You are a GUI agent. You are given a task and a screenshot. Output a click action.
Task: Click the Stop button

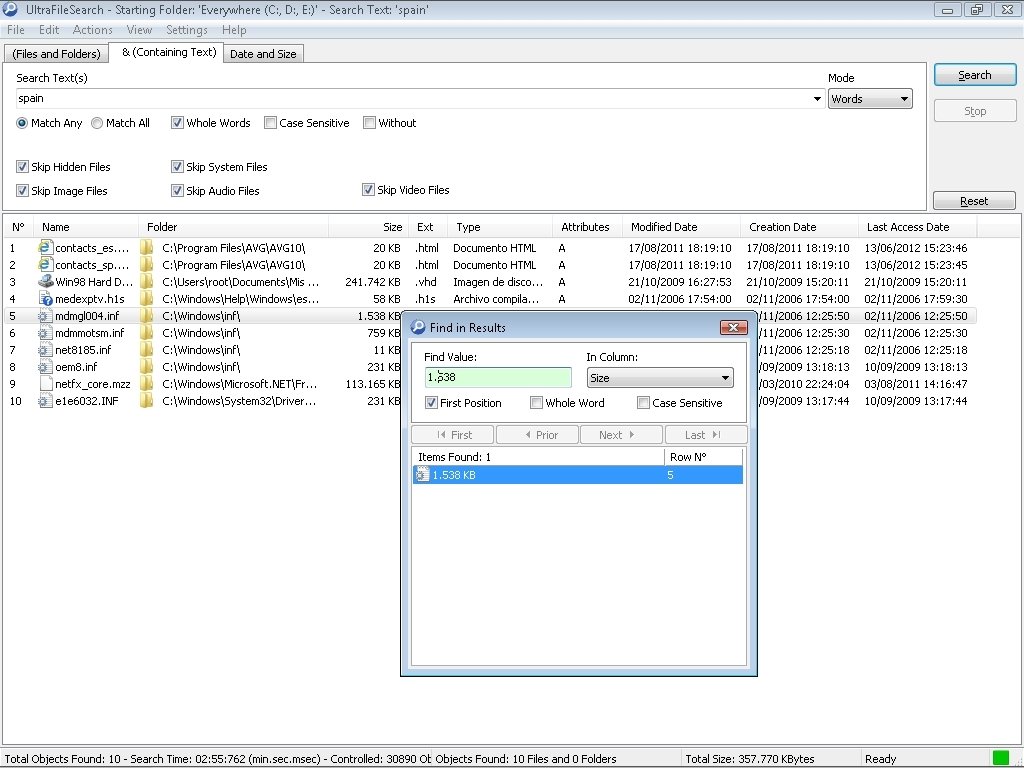pyautogui.click(x=975, y=111)
